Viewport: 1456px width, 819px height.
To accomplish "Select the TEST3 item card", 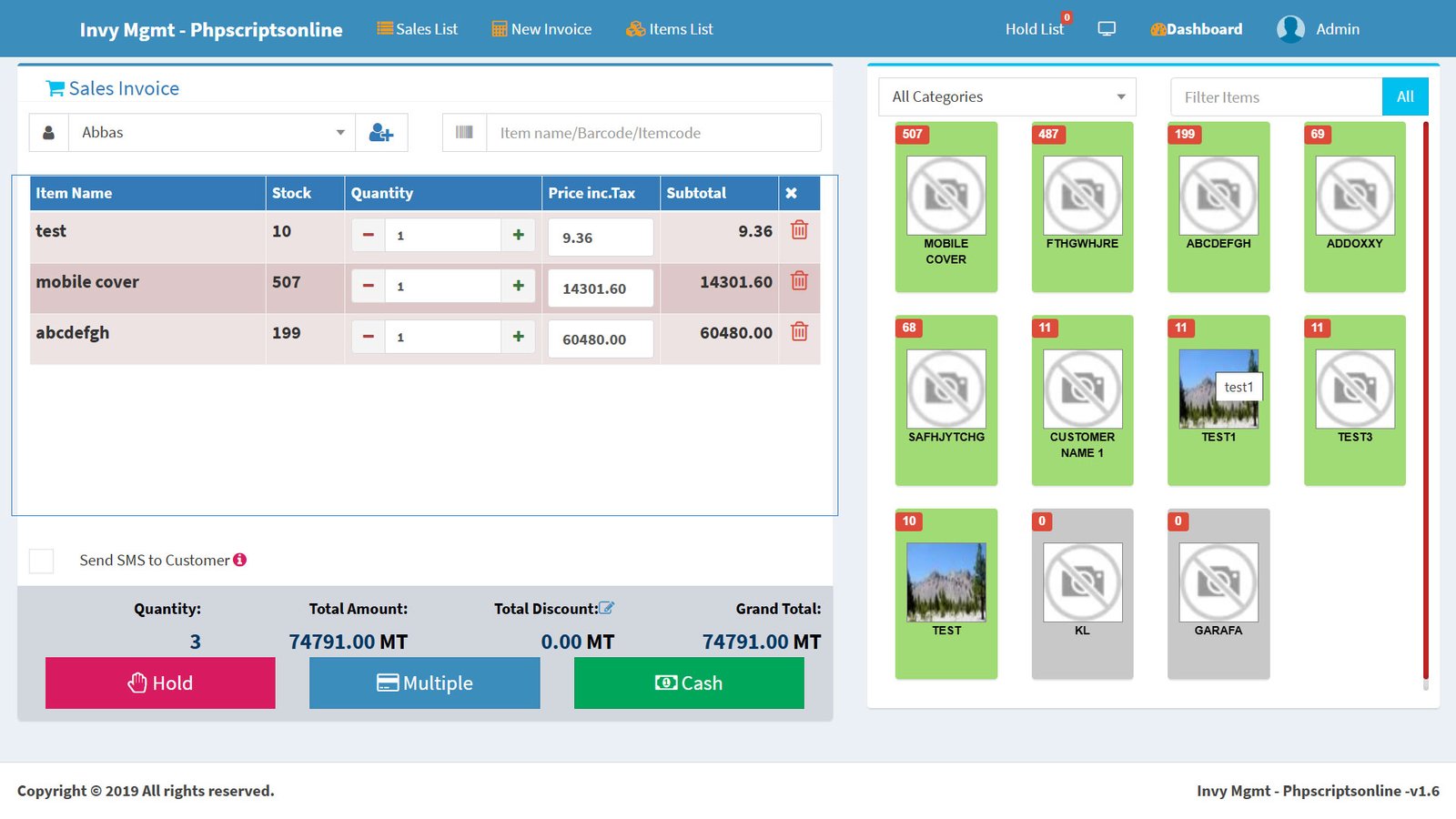I will [1355, 400].
